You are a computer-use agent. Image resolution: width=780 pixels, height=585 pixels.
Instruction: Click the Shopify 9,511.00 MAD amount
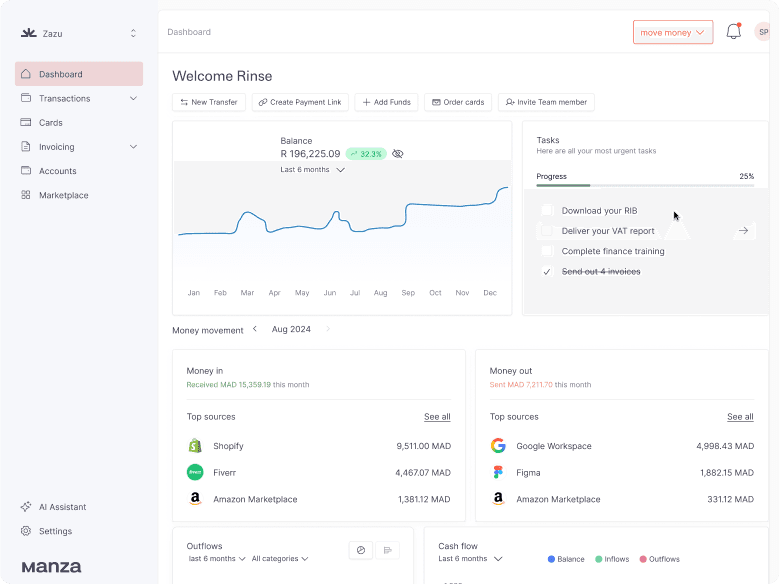(x=424, y=446)
